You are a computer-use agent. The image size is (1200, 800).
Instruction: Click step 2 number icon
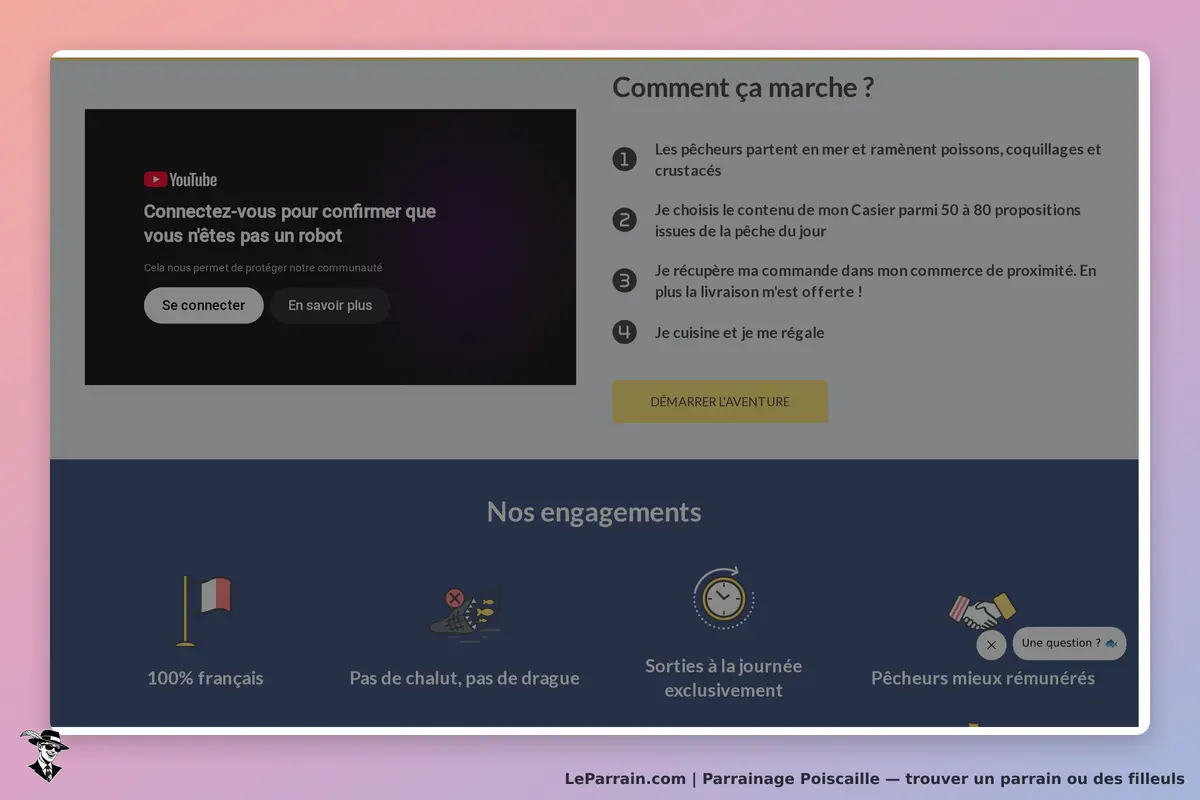pos(625,220)
